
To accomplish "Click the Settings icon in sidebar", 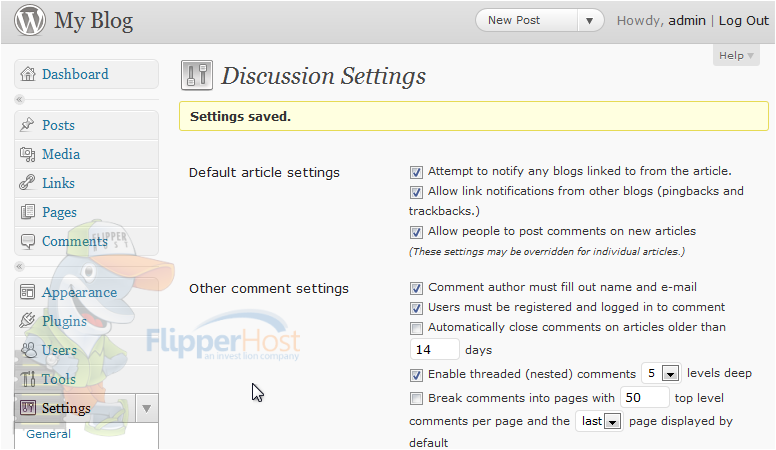I will click(x=28, y=408).
